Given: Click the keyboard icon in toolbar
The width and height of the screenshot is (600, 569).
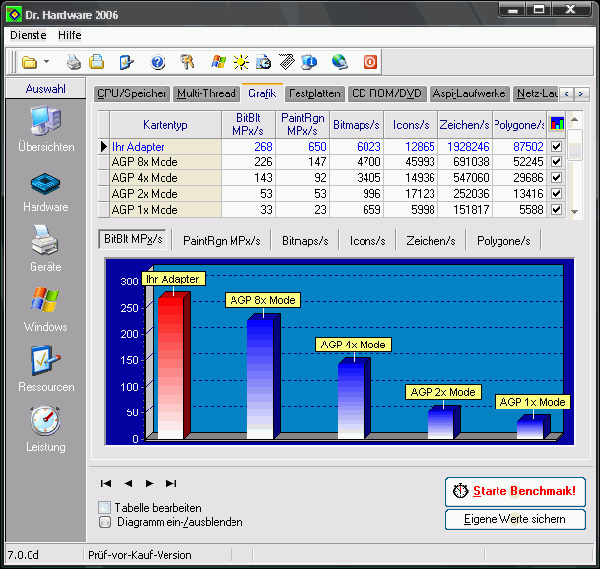Looking at the screenshot, I should click(x=287, y=62).
